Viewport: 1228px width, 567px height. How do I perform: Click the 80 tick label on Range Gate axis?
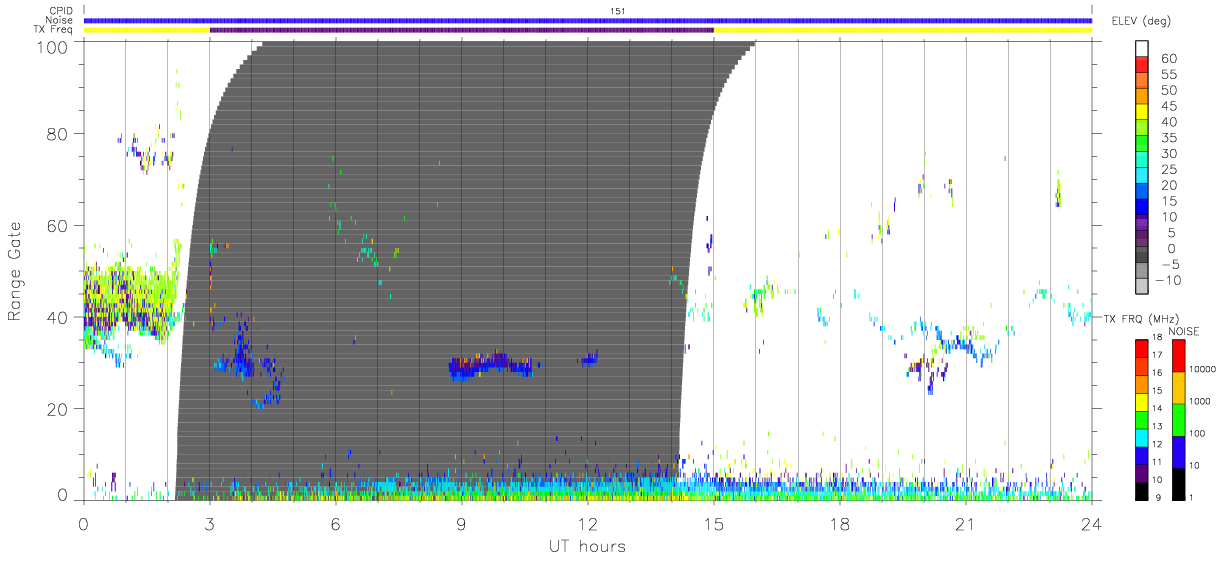point(58,134)
